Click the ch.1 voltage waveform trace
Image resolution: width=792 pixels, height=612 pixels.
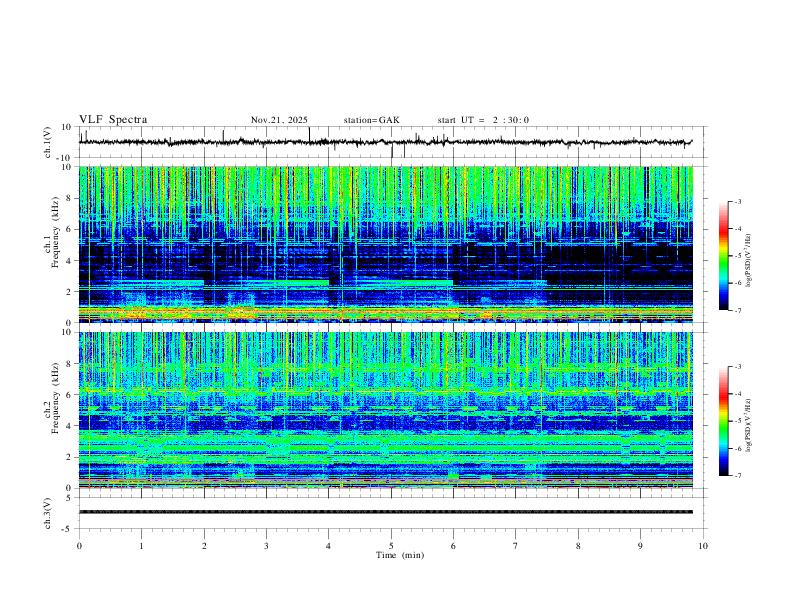385,142
